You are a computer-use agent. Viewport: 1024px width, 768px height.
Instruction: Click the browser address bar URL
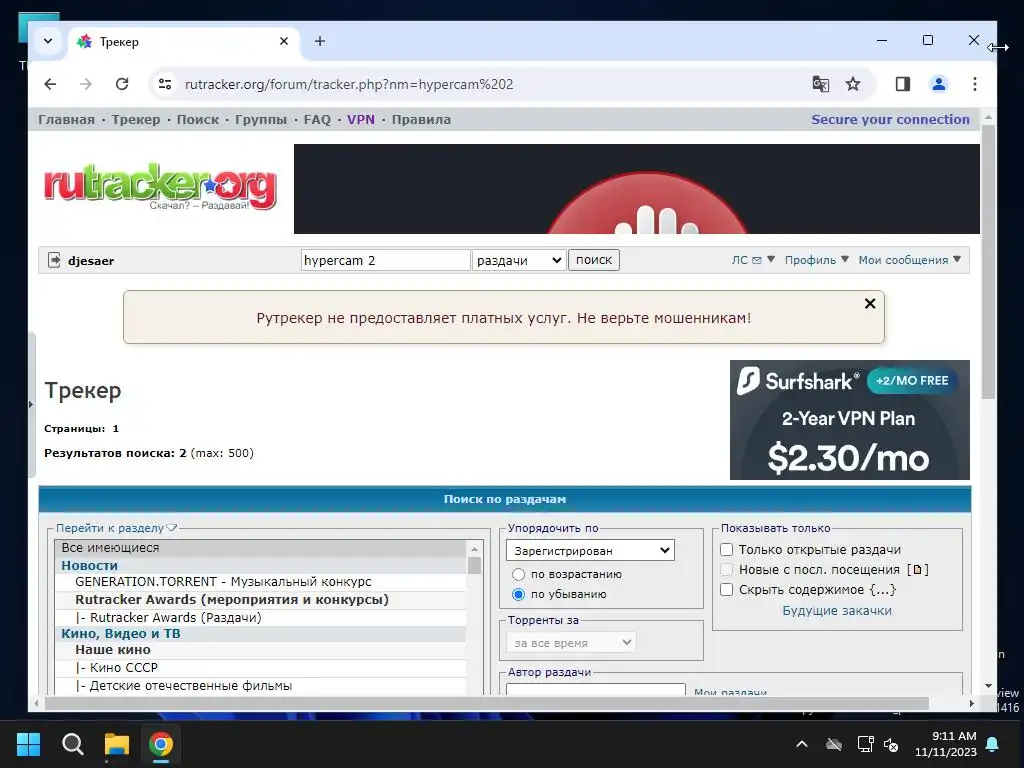pyautogui.click(x=349, y=84)
